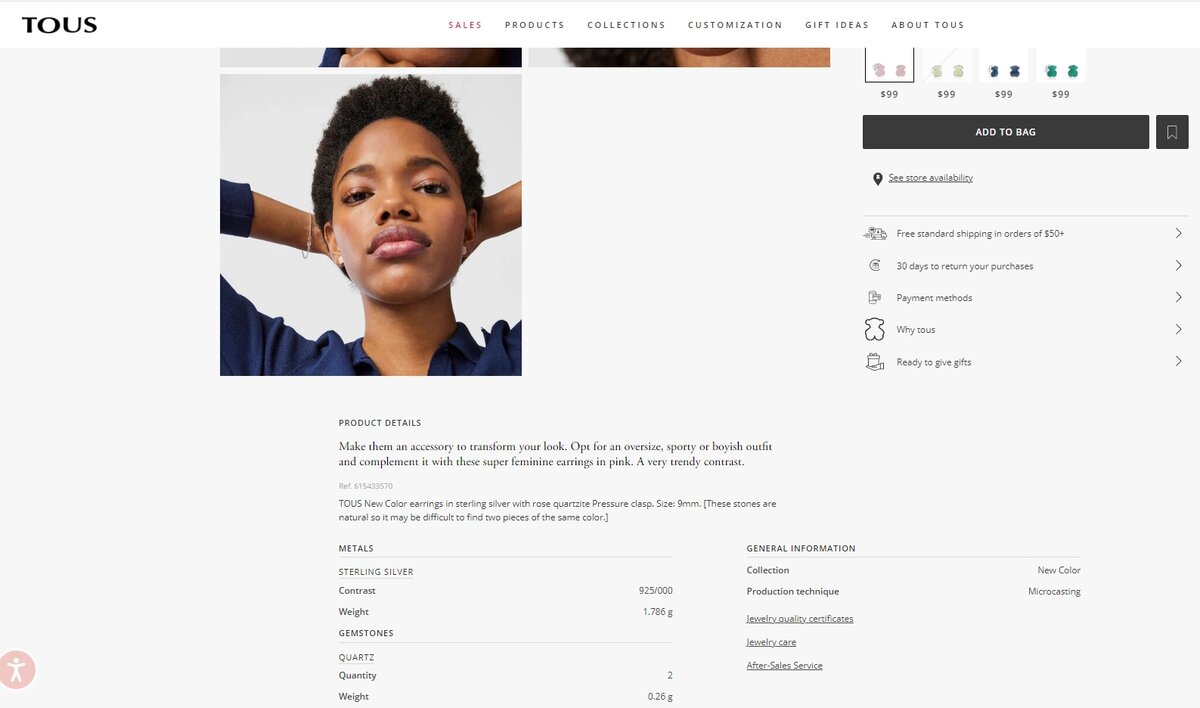
Task: Open the GIFT IDEAS menu
Action: click(837, 25)
